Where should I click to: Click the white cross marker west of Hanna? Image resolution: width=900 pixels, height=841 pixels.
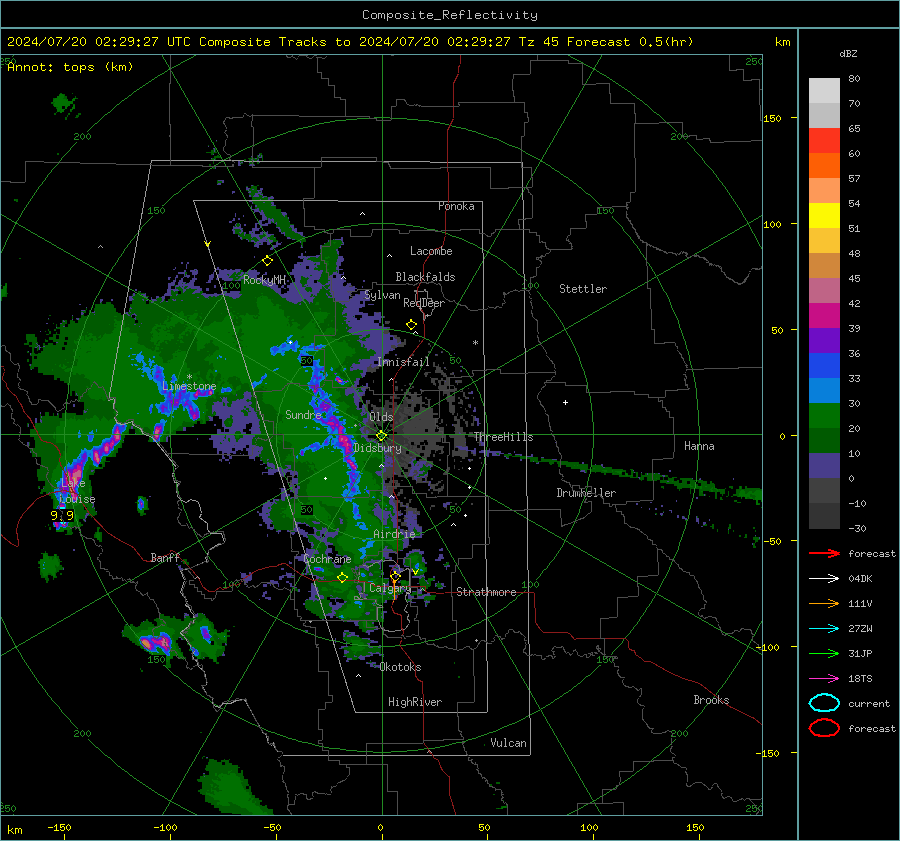tap(565, 402)
